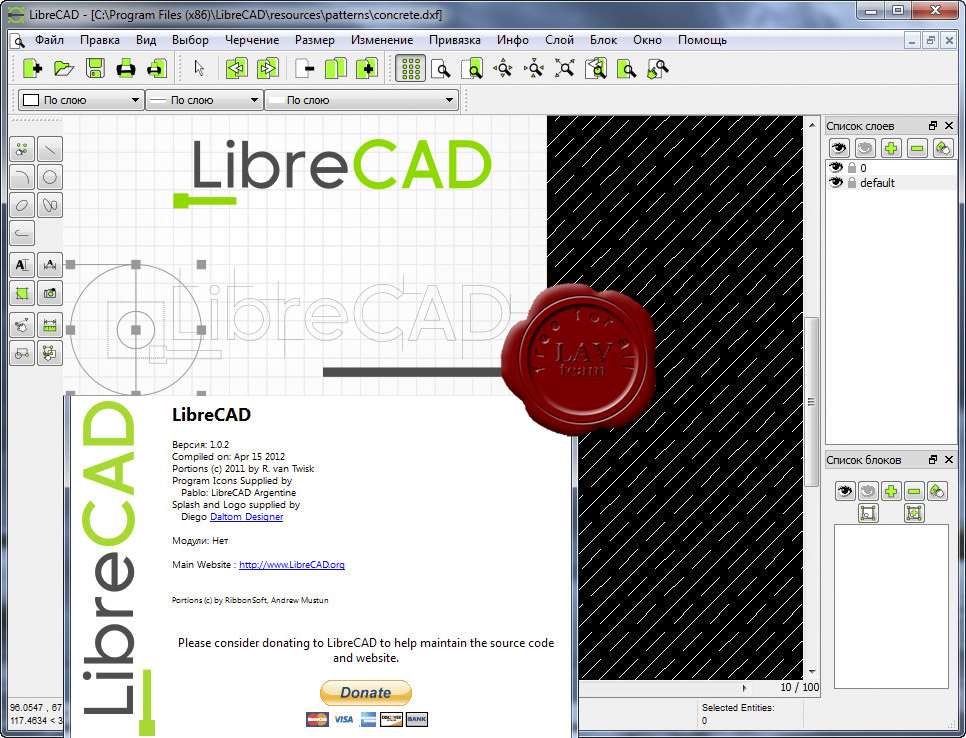Show all blocks in block list
Image resolution: width=966 pixels, height=738 pixels.
click(x=845, y=491)
